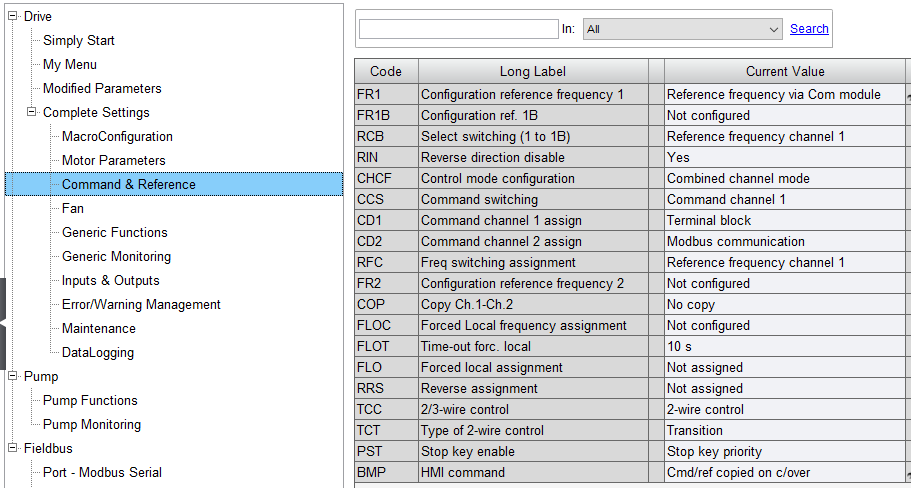Sort by the Code column header
The image size is (911, 488).
(386, 71)
